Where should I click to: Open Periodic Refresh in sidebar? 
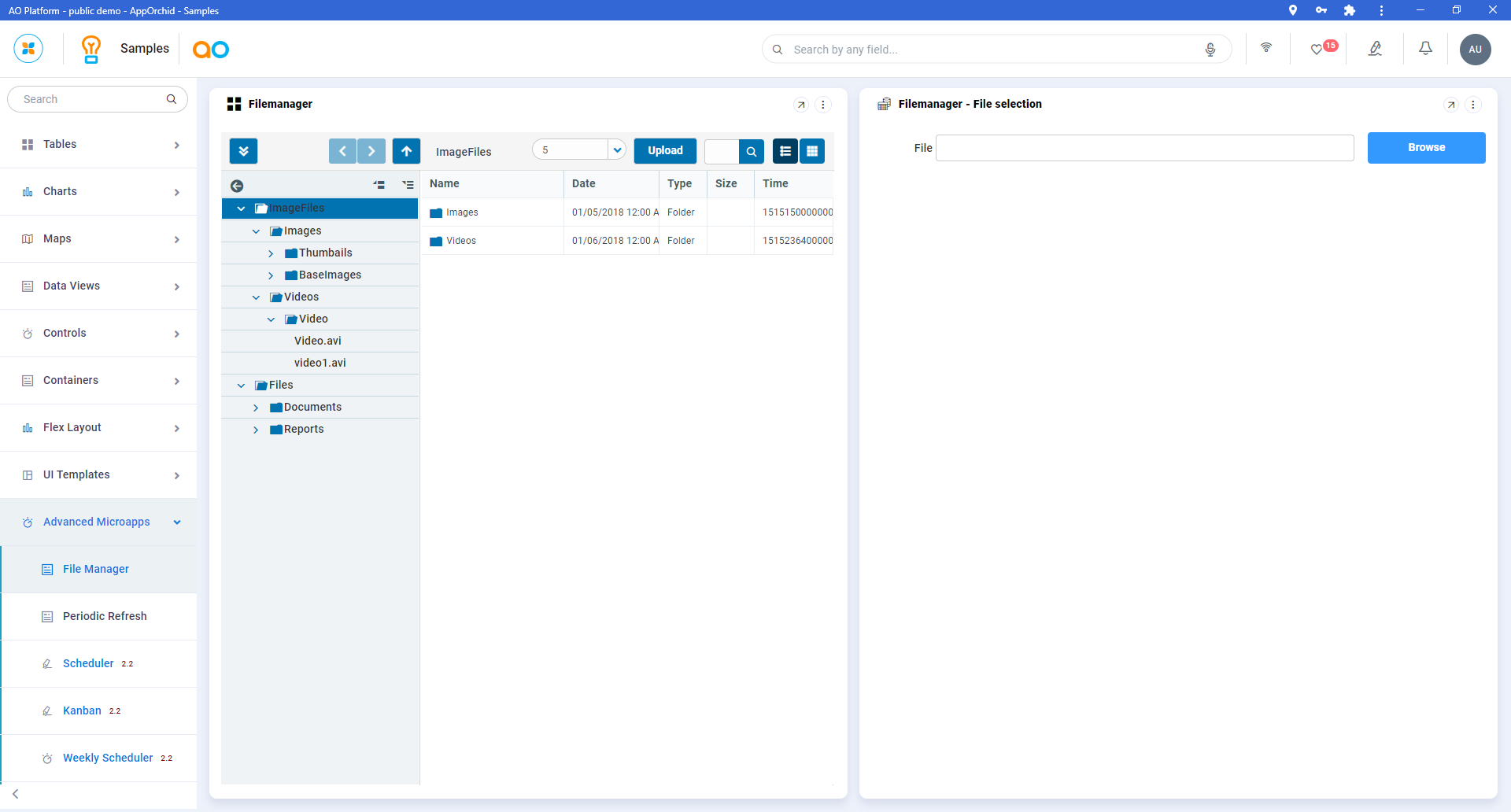click(x=105, y=616)
